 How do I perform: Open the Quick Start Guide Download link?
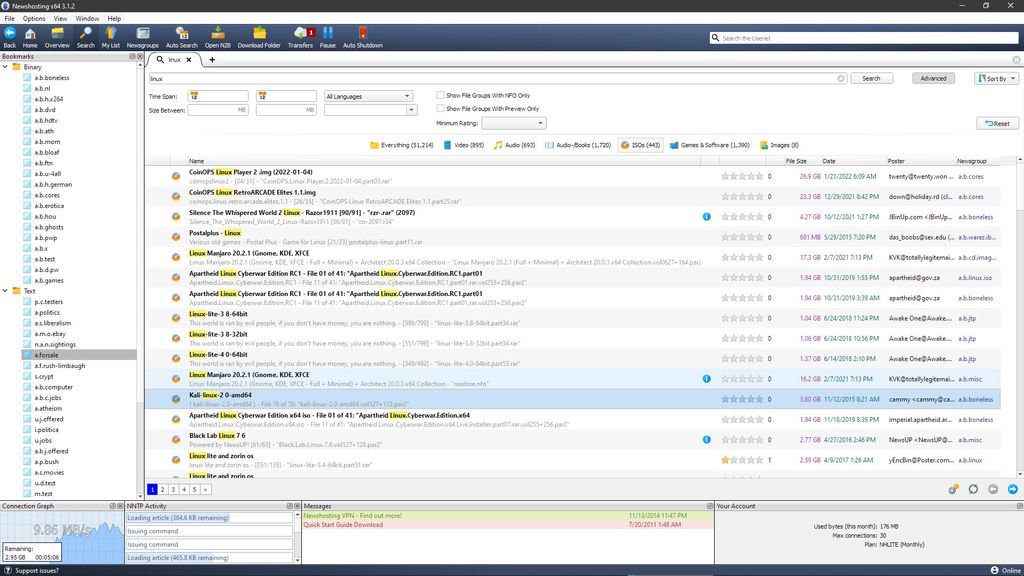(x=345, y=524)
